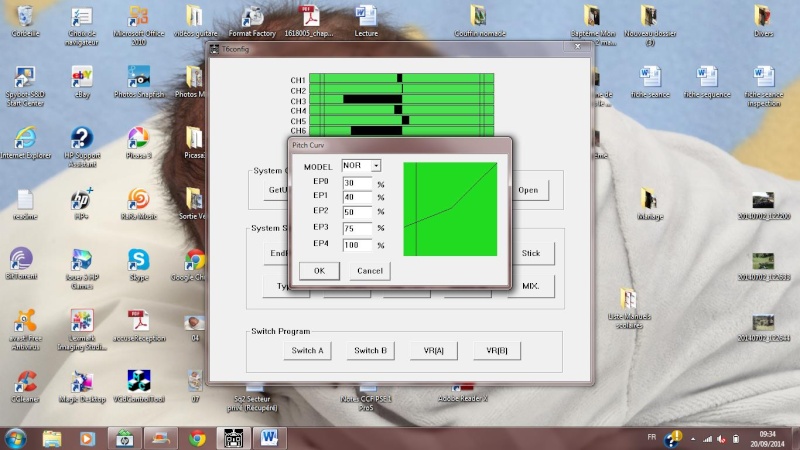This screenshot has width=800, height=450.
Task: Select the VGdControlTool desktop icon
Action: tap(139, 386)
